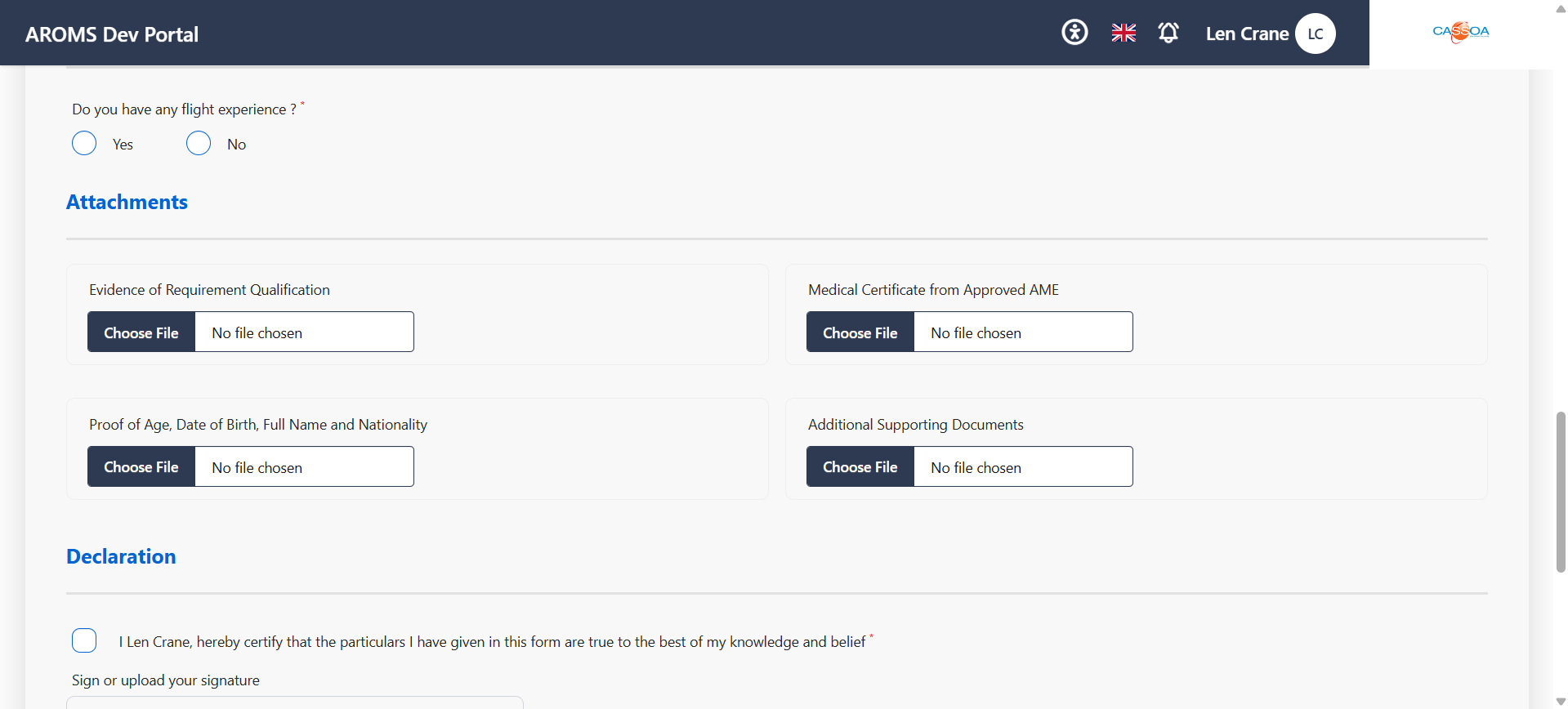Click 'No file chosen' under Proof of Age
1568x709 pixels.
257,467
